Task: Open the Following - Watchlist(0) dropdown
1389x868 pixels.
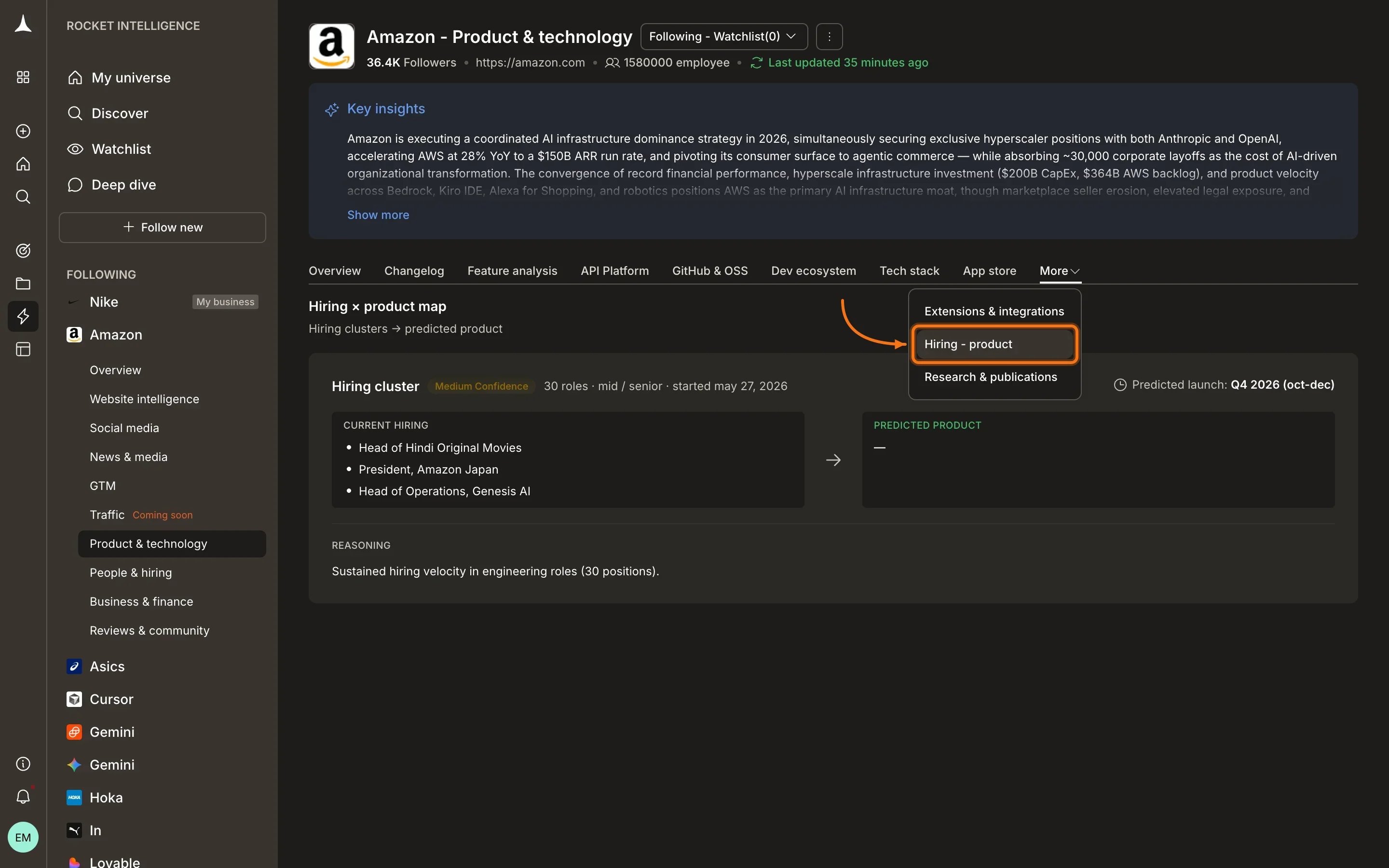Action: pos(724,37)
